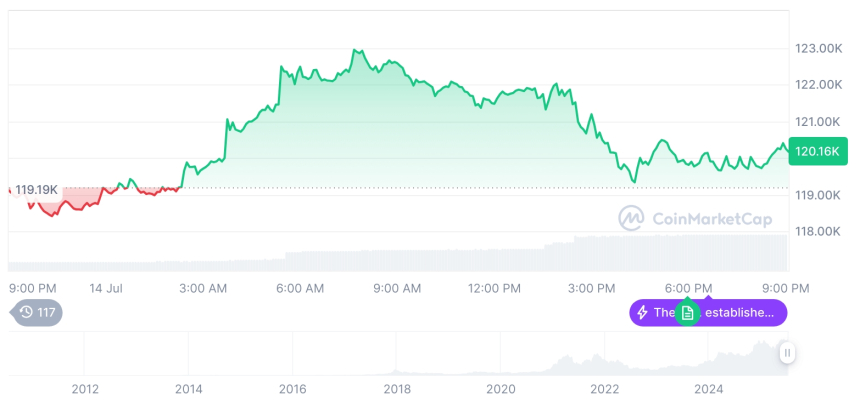Click the 12:00 PM time axis label
The image size is (860, 401).
pos(494,288)
